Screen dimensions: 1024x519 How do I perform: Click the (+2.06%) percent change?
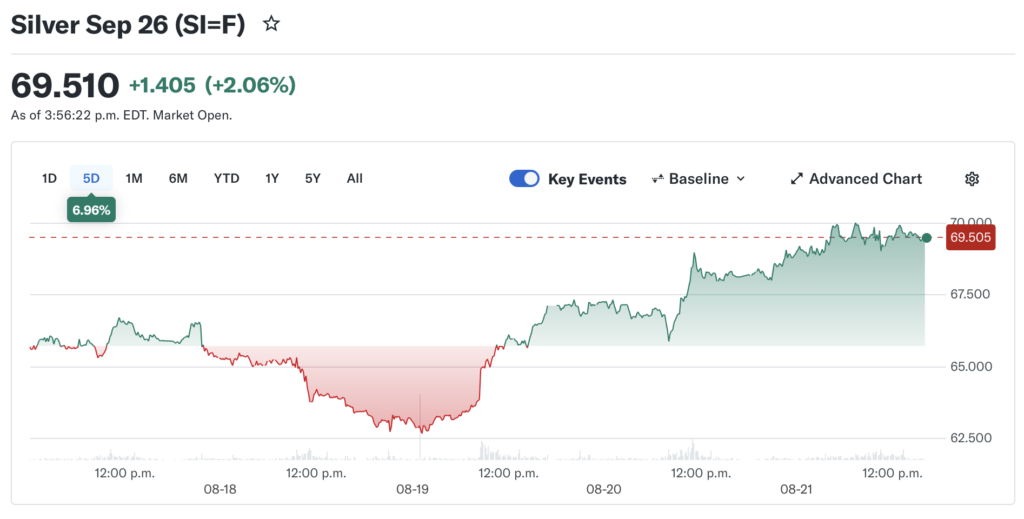coord(250,85)
